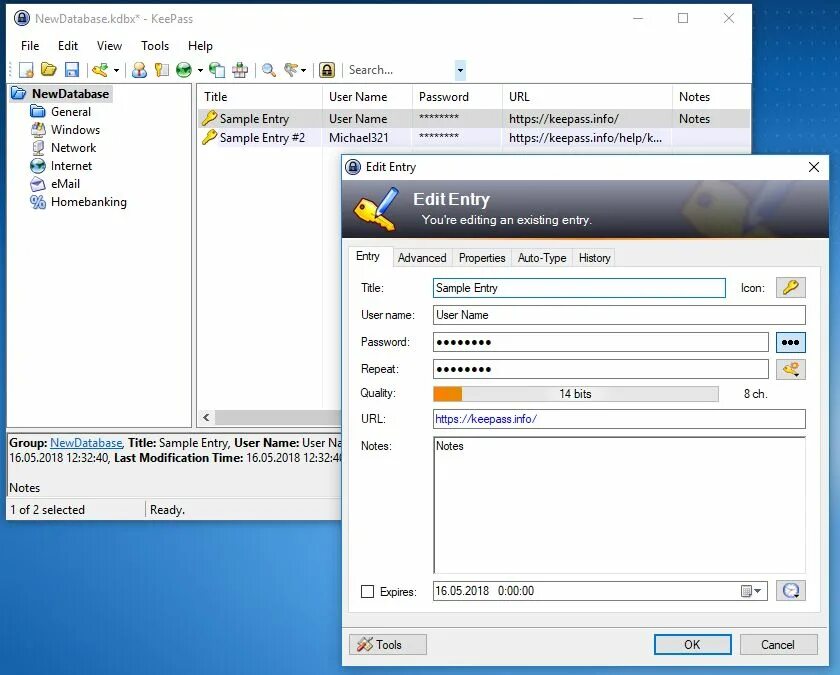
Task: Open the Edit menu
Action: (x=68, y=46)
